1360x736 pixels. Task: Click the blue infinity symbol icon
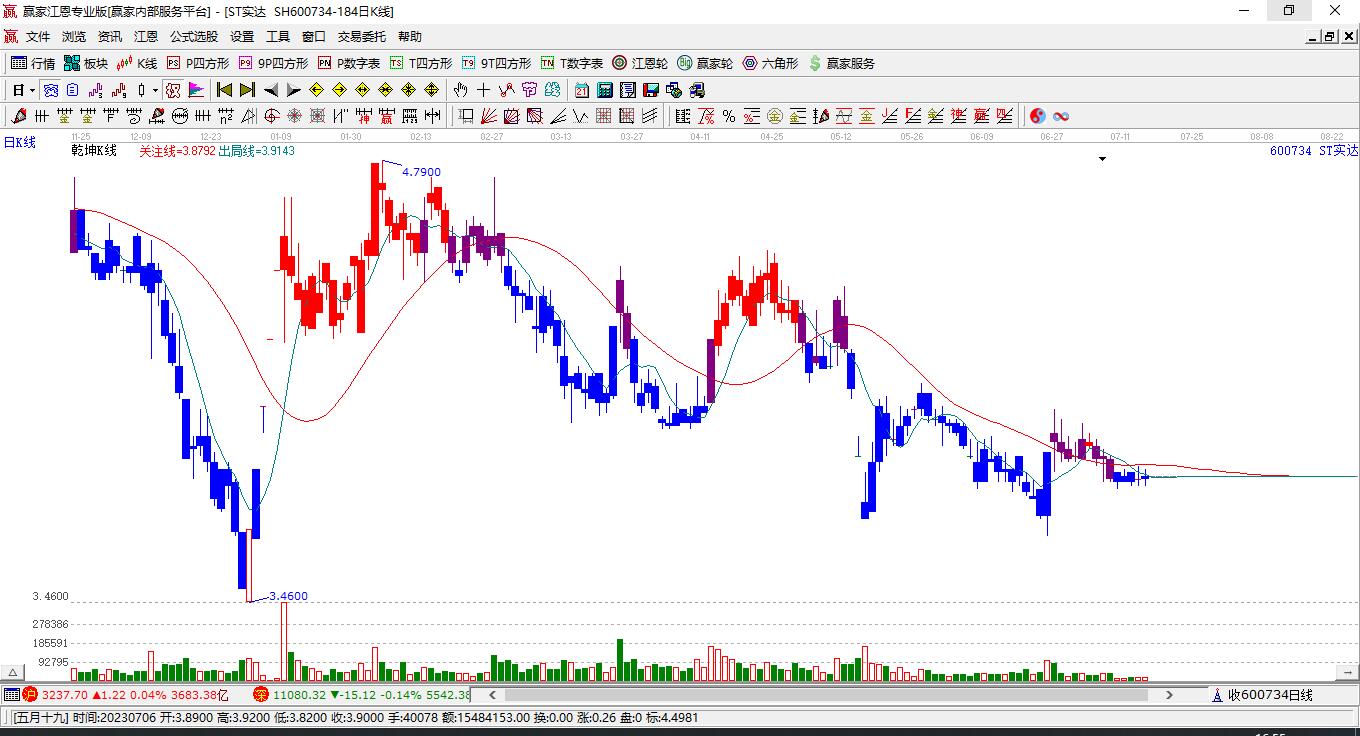pyautogui.click(x=1061, y=116)
